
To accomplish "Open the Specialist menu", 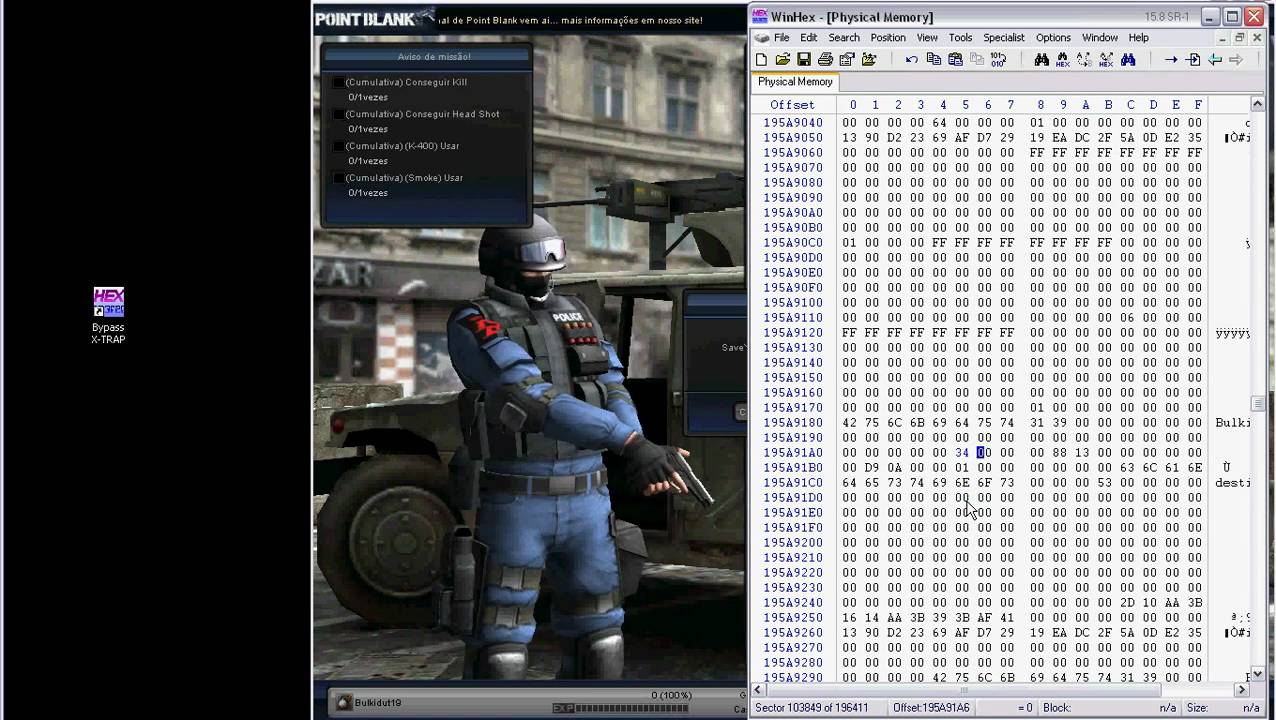I will (x=1004, y=38).
